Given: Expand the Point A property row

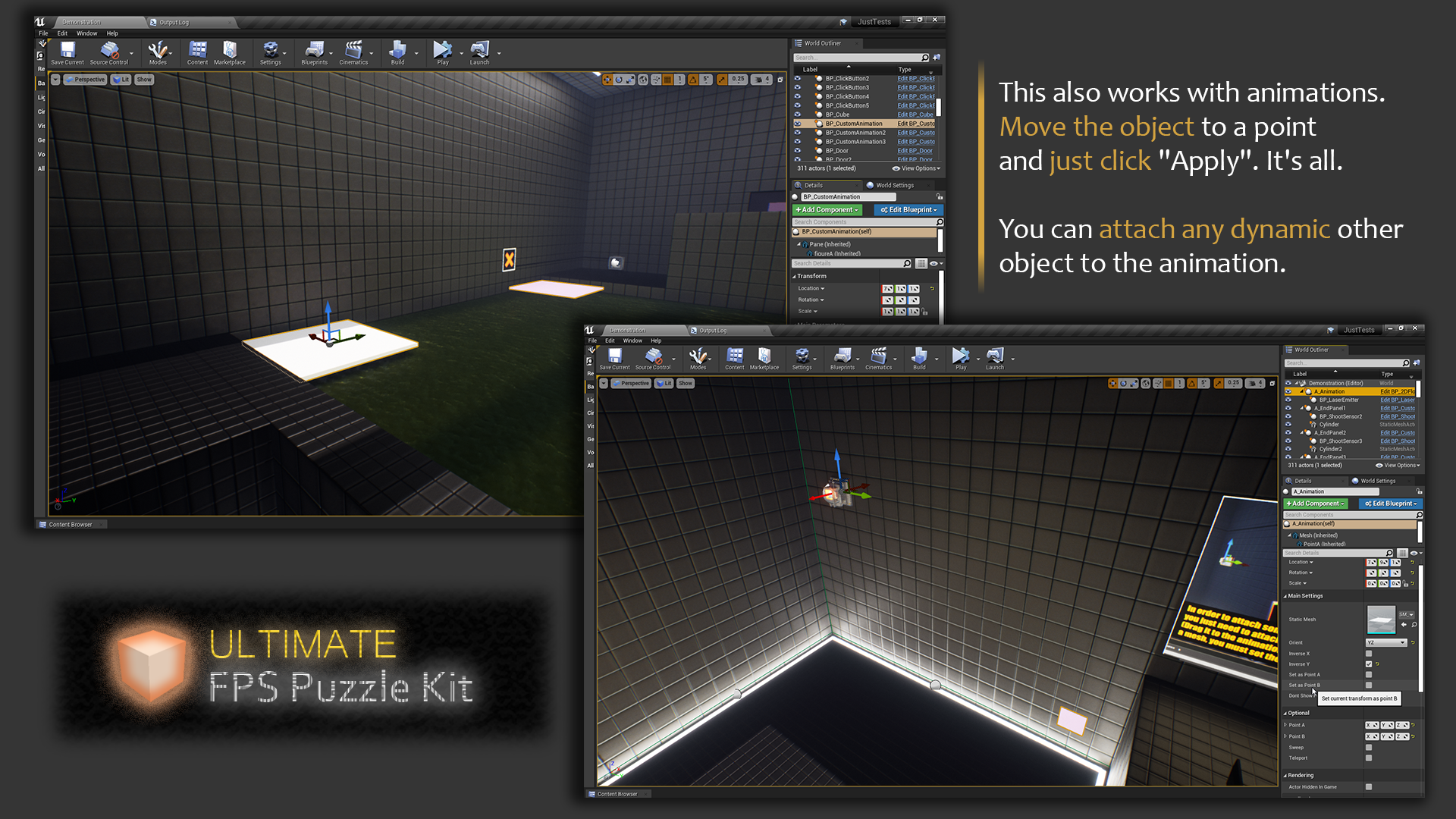Looking at the screenshot, I should (x=1285, y=725).
